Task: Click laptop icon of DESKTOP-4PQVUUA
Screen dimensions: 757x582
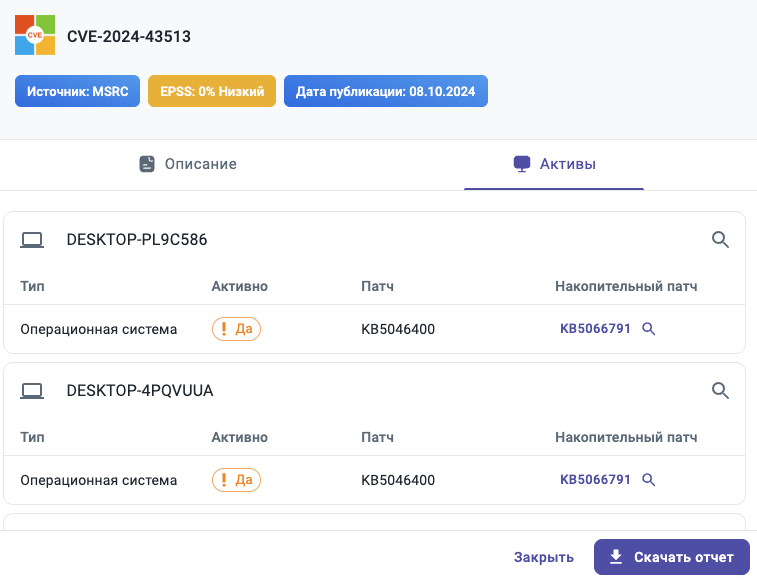Action: 33,390
